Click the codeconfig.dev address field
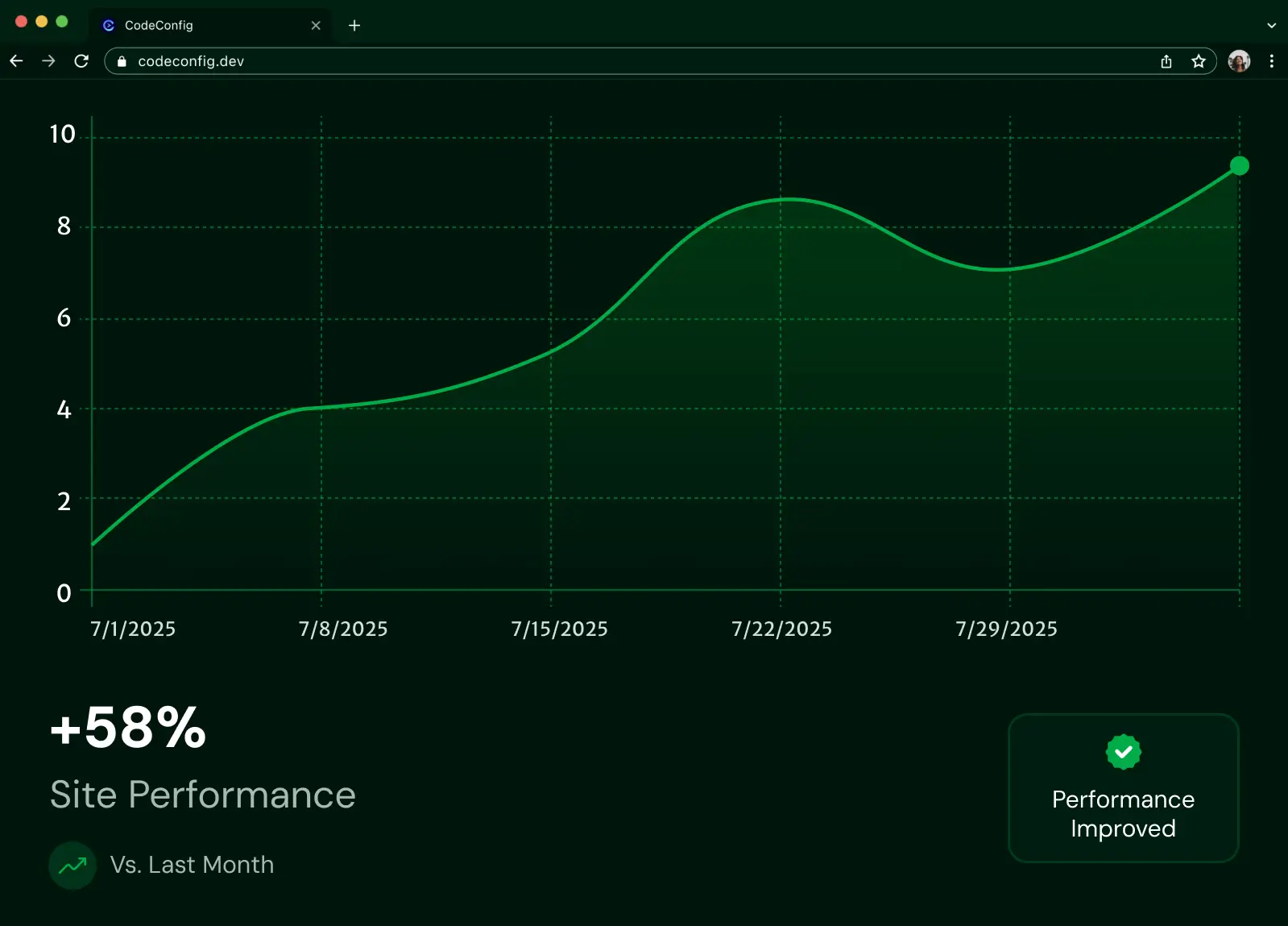Screen dimensions: 1288x926 pyautogui.click(x=564, y=61)
